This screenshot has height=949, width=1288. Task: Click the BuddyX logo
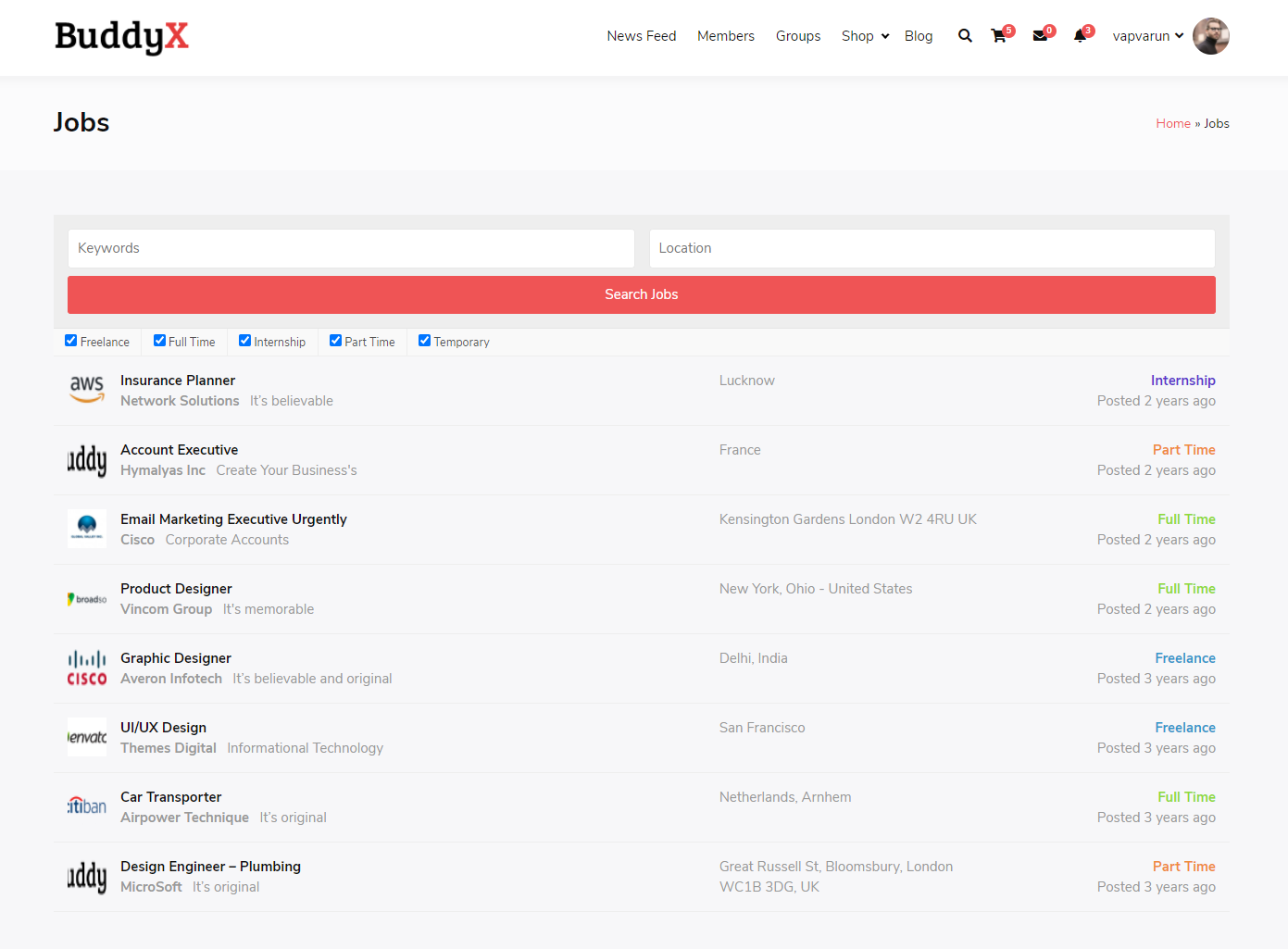(x=121, y=37)
